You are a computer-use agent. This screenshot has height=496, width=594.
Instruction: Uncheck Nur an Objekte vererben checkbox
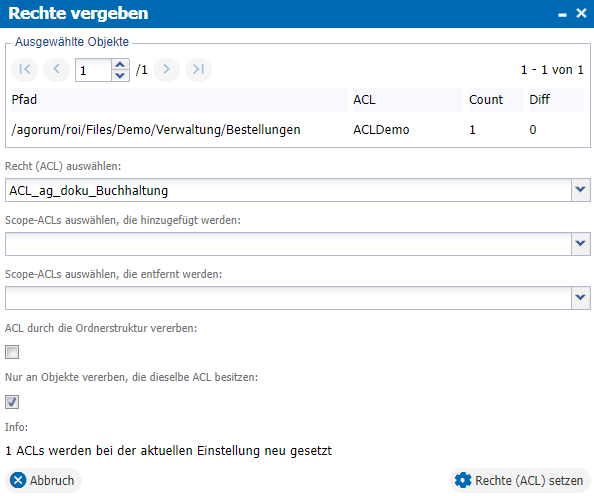point(12,402)
